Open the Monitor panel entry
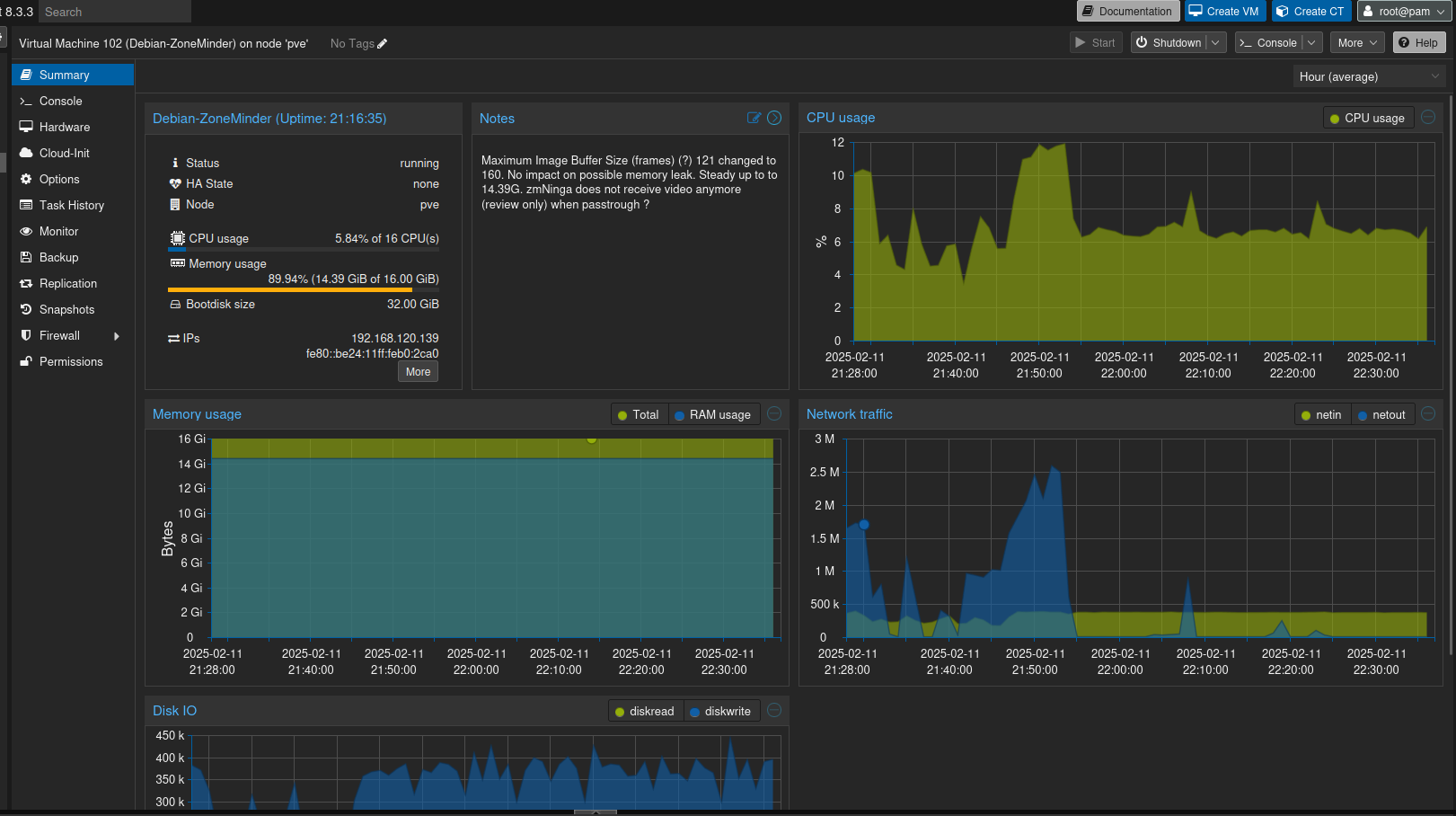This screenshot has width=1456, height=816. click(73, 231)
